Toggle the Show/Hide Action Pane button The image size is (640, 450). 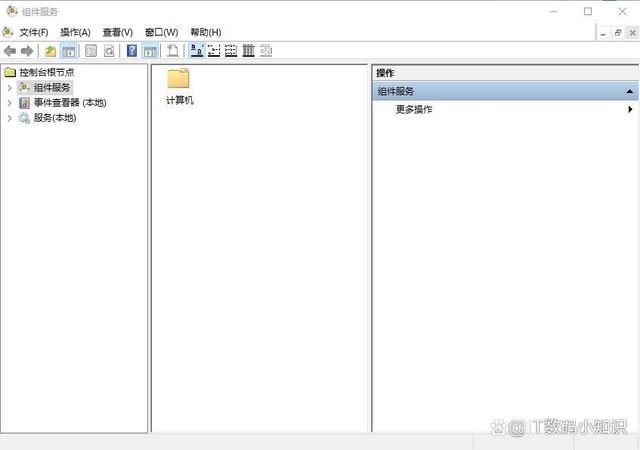click(x=150, y=51)
